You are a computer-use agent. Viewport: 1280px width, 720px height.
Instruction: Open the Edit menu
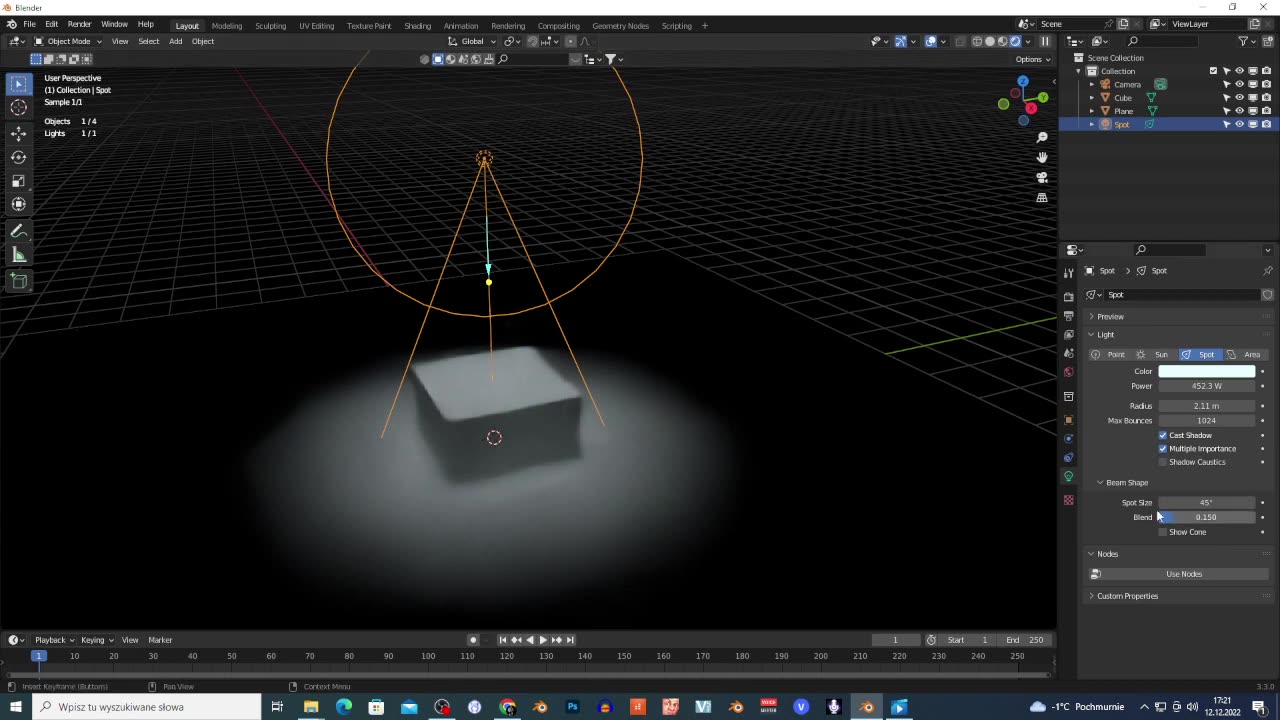click(x=51, y=24)
